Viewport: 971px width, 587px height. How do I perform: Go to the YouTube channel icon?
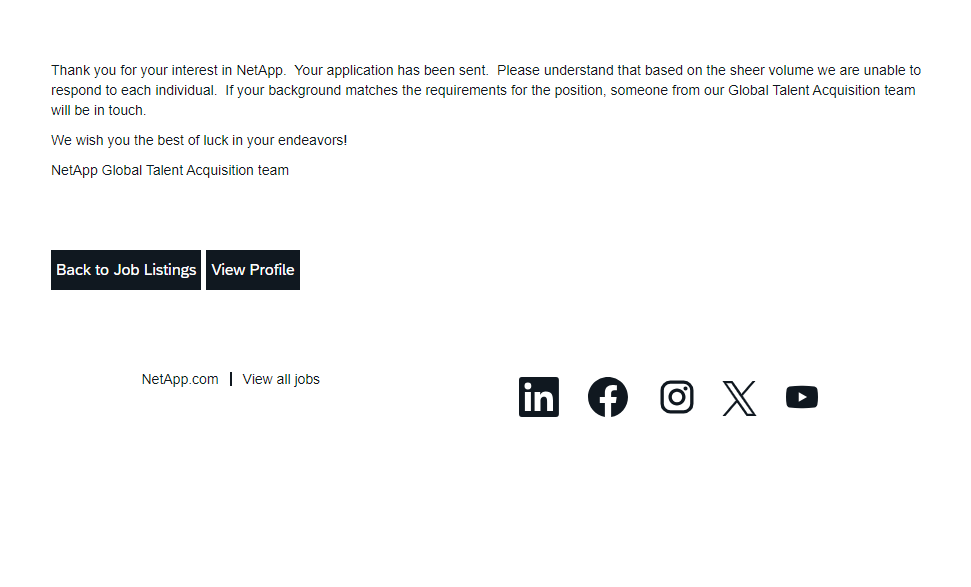click(801, 397)
